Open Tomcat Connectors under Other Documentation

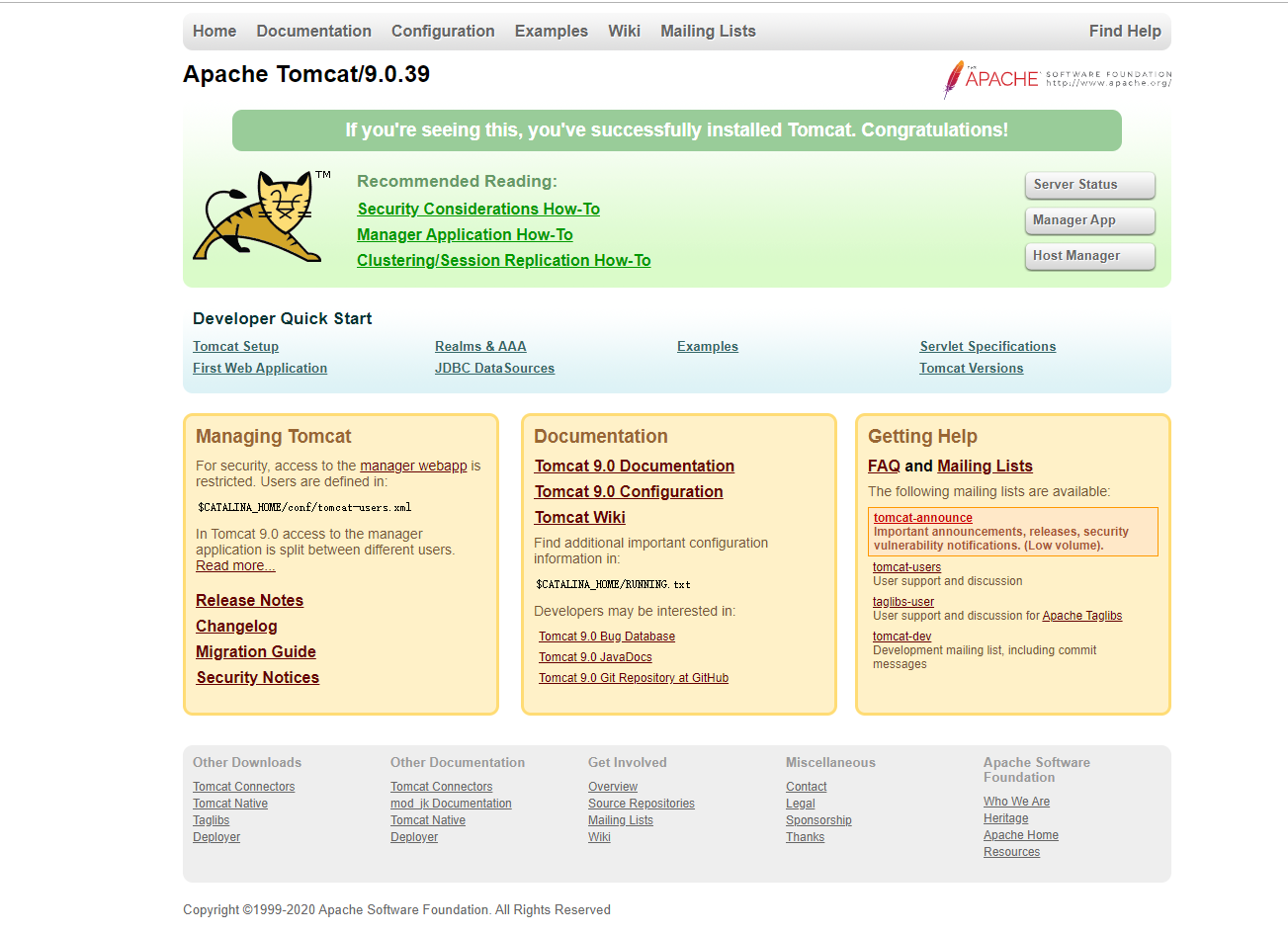tap(442, 787)
